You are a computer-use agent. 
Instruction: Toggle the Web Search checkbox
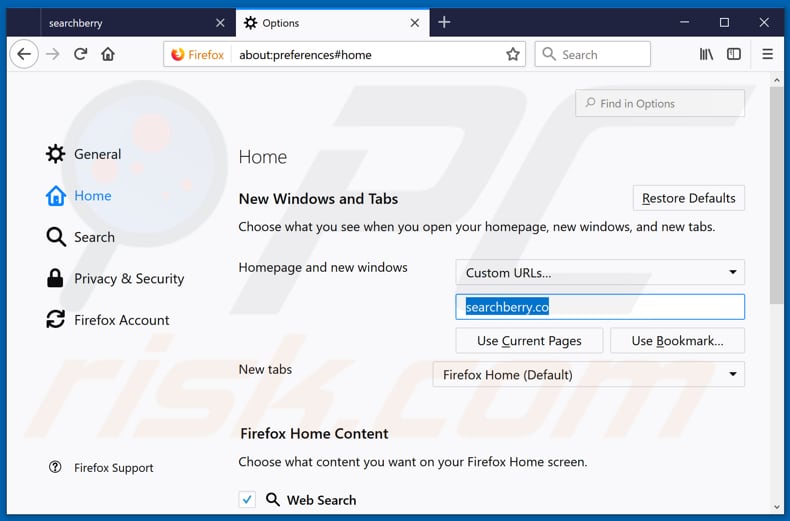pyautogui.click(x=247, y=500)
